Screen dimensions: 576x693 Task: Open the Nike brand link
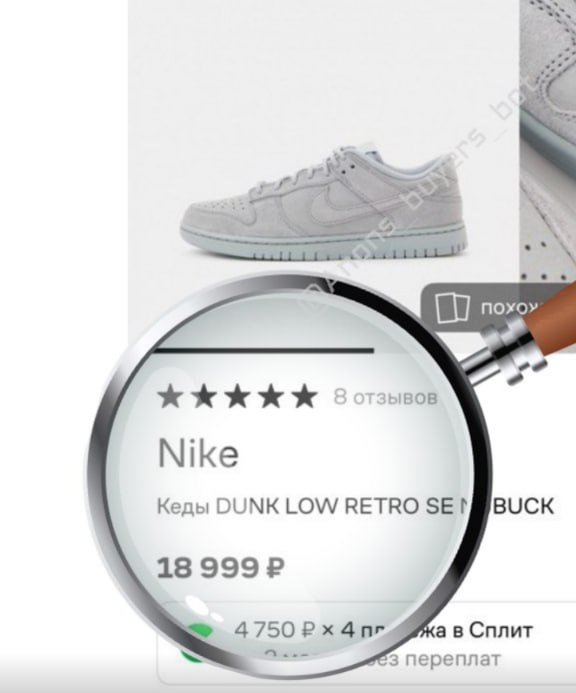tap(198, 453)
